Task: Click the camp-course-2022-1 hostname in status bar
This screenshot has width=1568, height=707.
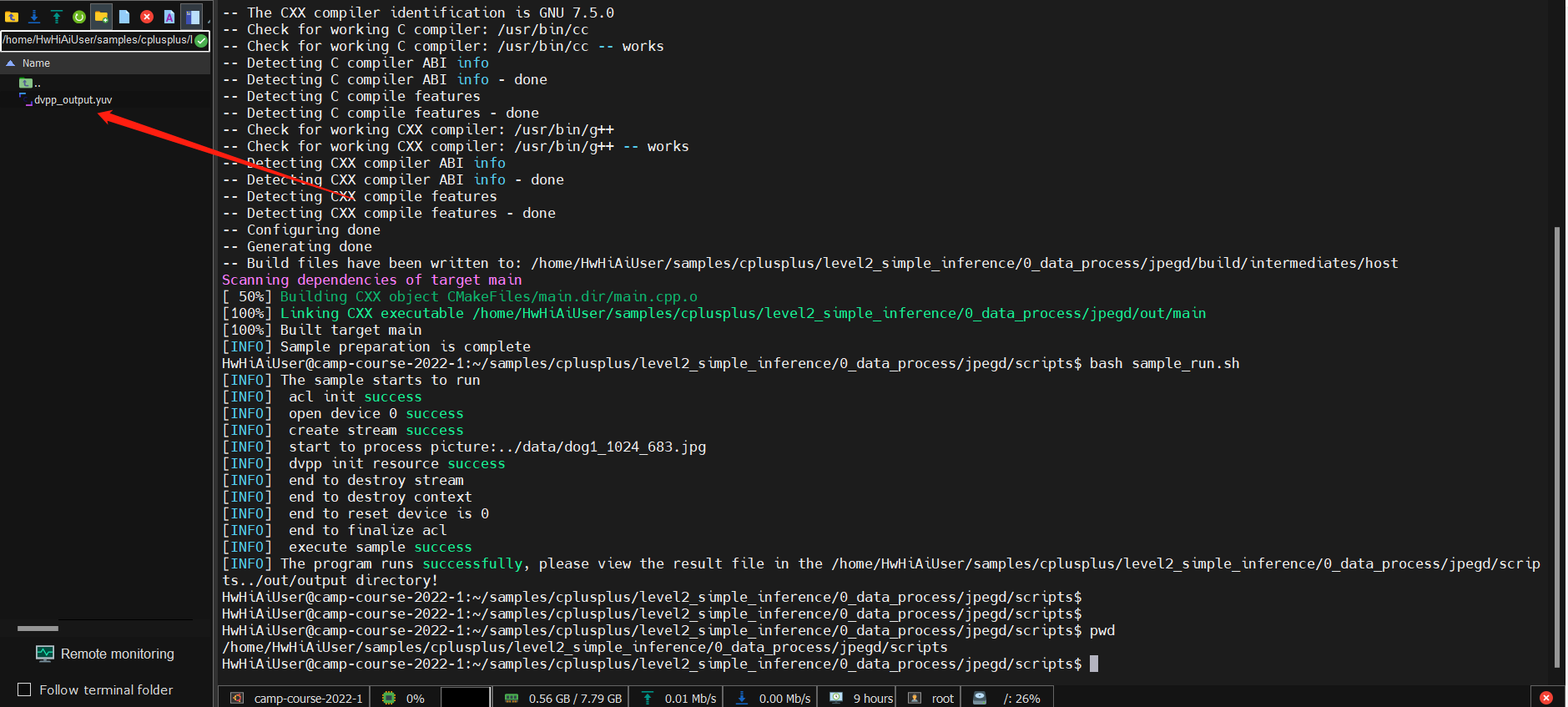Action: 308,698
